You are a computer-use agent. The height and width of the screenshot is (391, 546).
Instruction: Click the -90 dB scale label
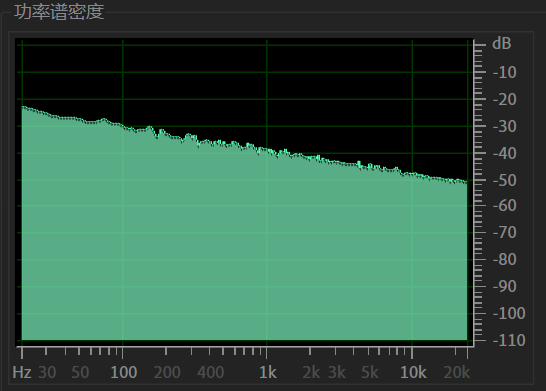click(x=505, y=287)
